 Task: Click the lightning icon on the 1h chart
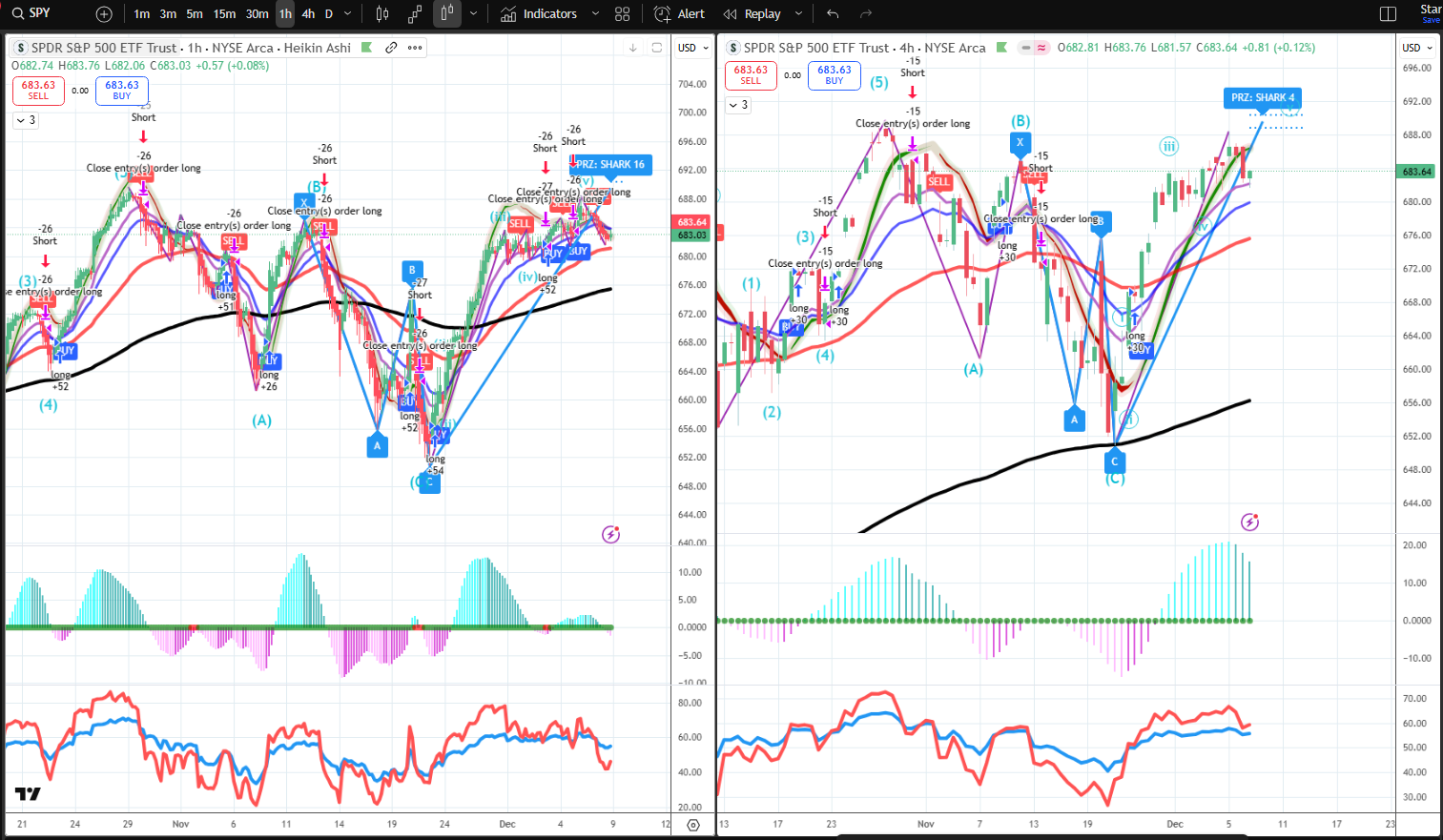tap(611, 534)
